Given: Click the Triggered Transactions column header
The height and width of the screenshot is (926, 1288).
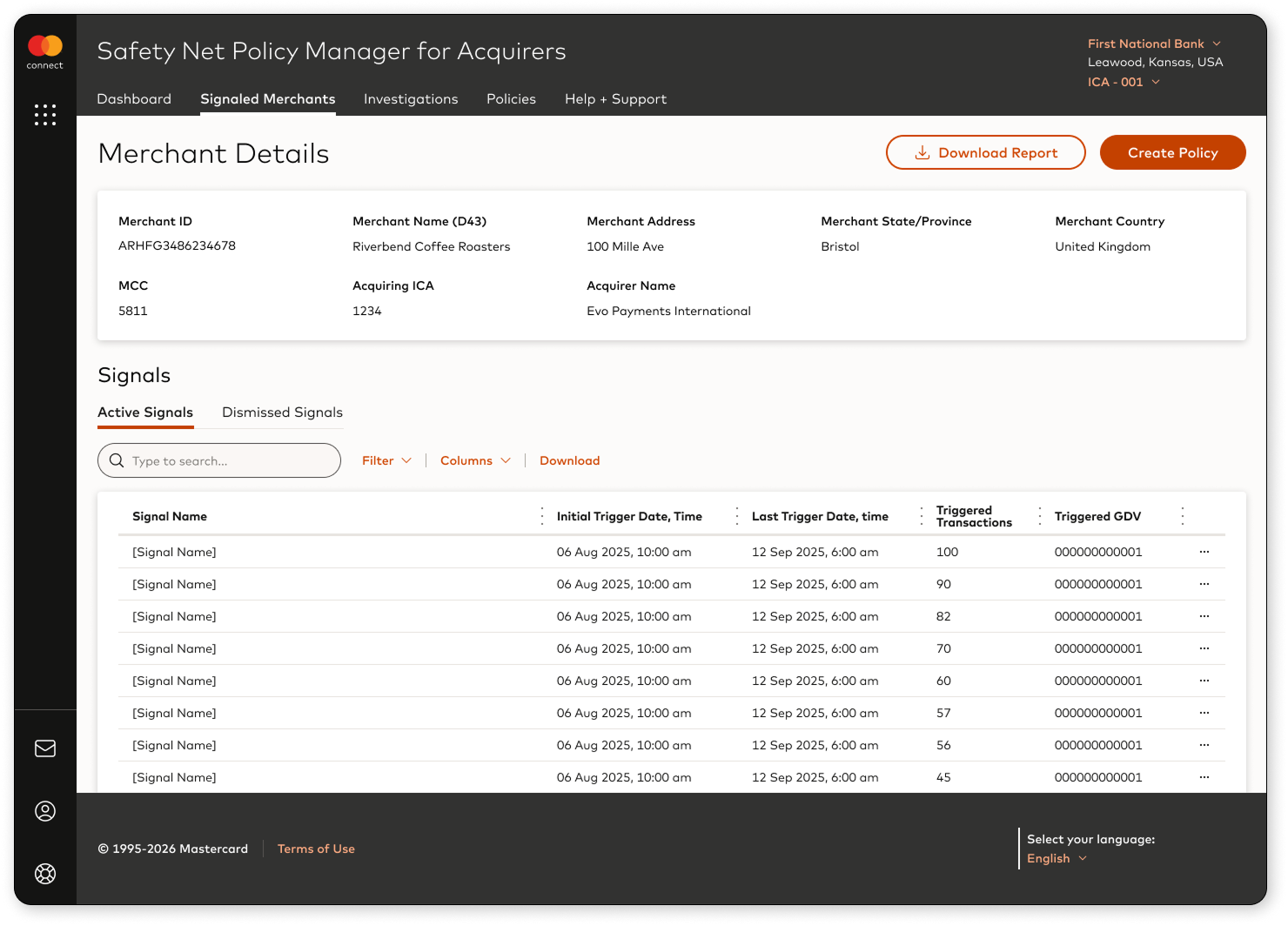Looking at the screenshot, I should (x=974, y=516).
